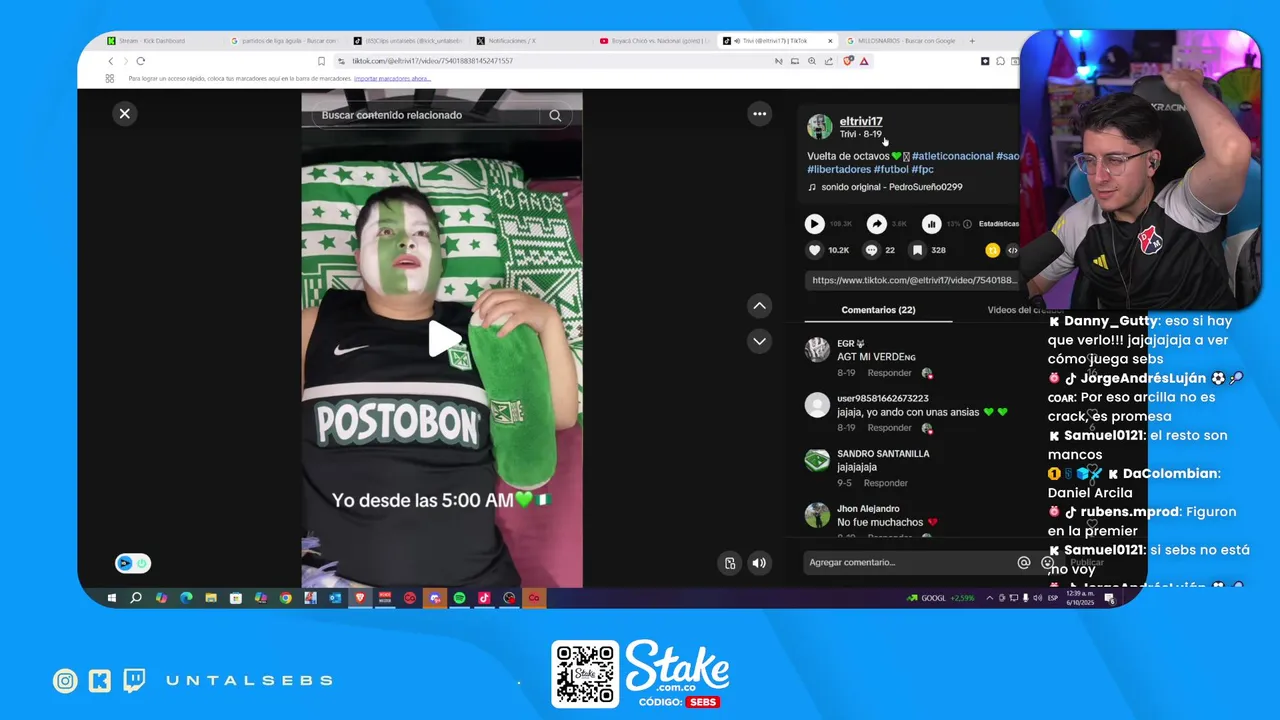The image size is (1280, 720).
Task: Click the share arrow icon
Action: click(876, 224)
